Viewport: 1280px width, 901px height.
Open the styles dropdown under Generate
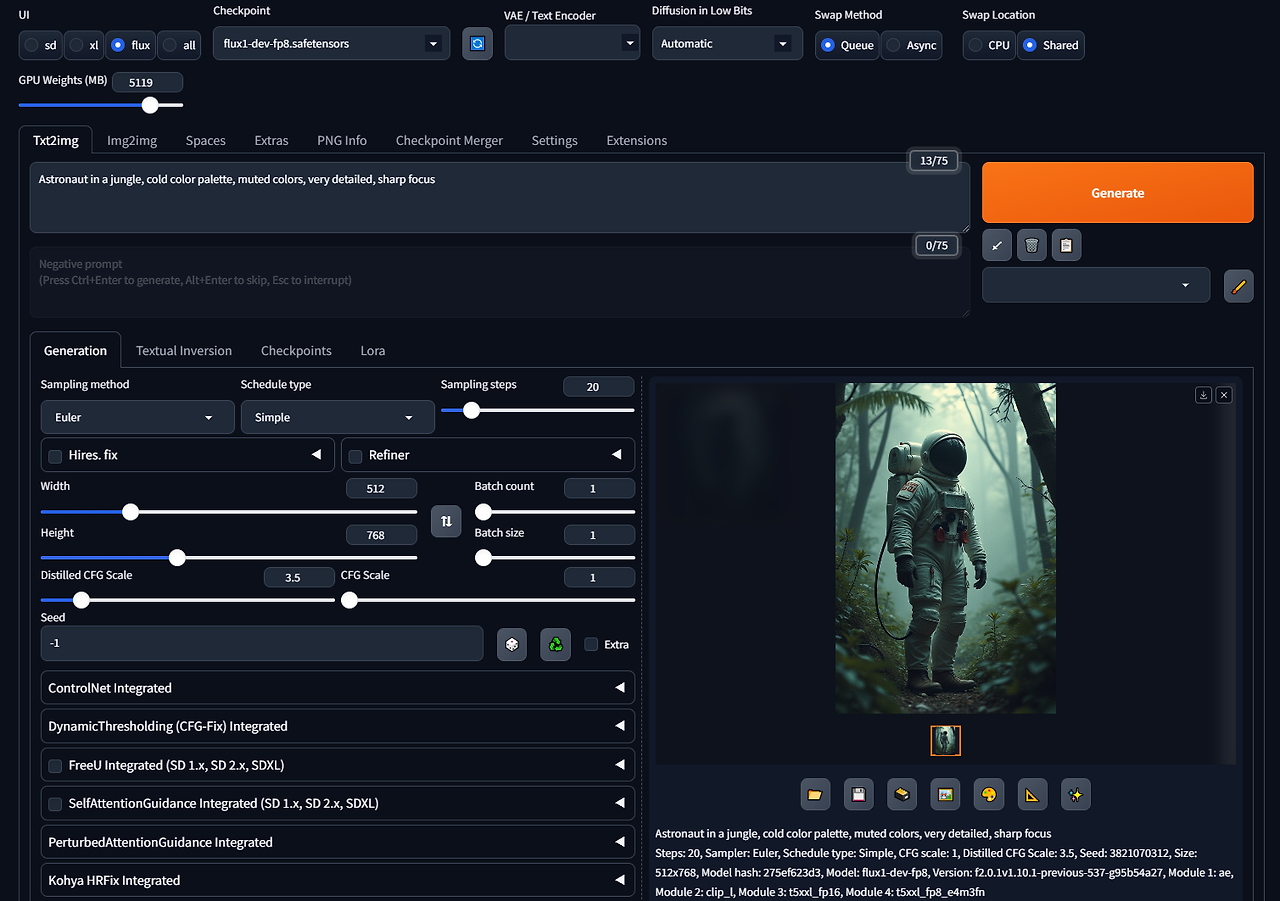point(1096,285)
